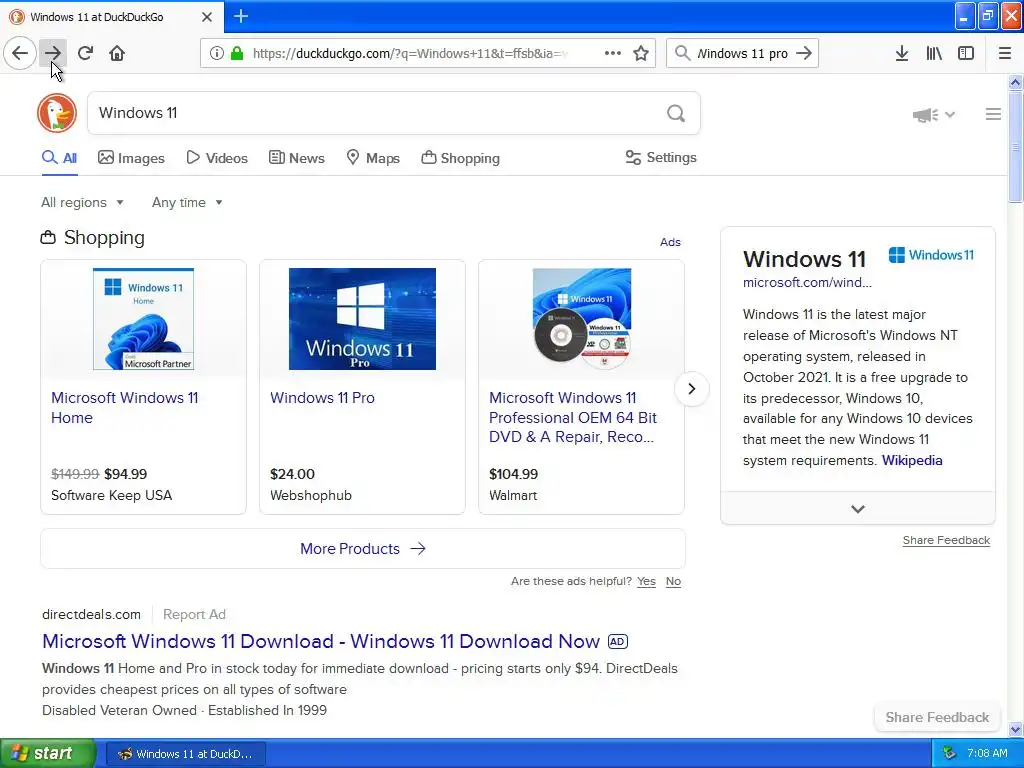Click the Windows 11 at DuckD... taskbar button
1024x768 pixels.
[x=185, y=754]
